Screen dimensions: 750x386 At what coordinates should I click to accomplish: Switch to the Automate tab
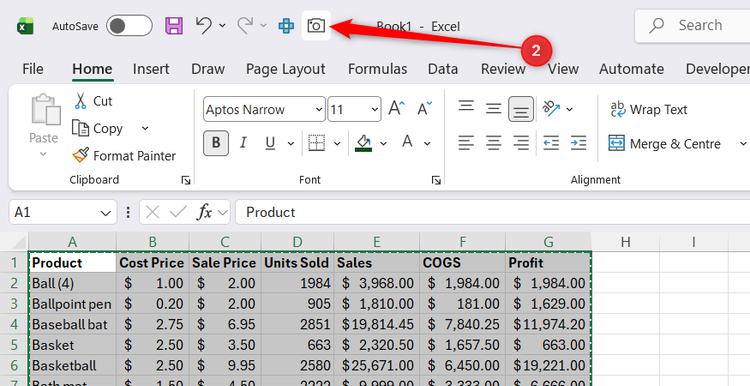click(631, 69)
